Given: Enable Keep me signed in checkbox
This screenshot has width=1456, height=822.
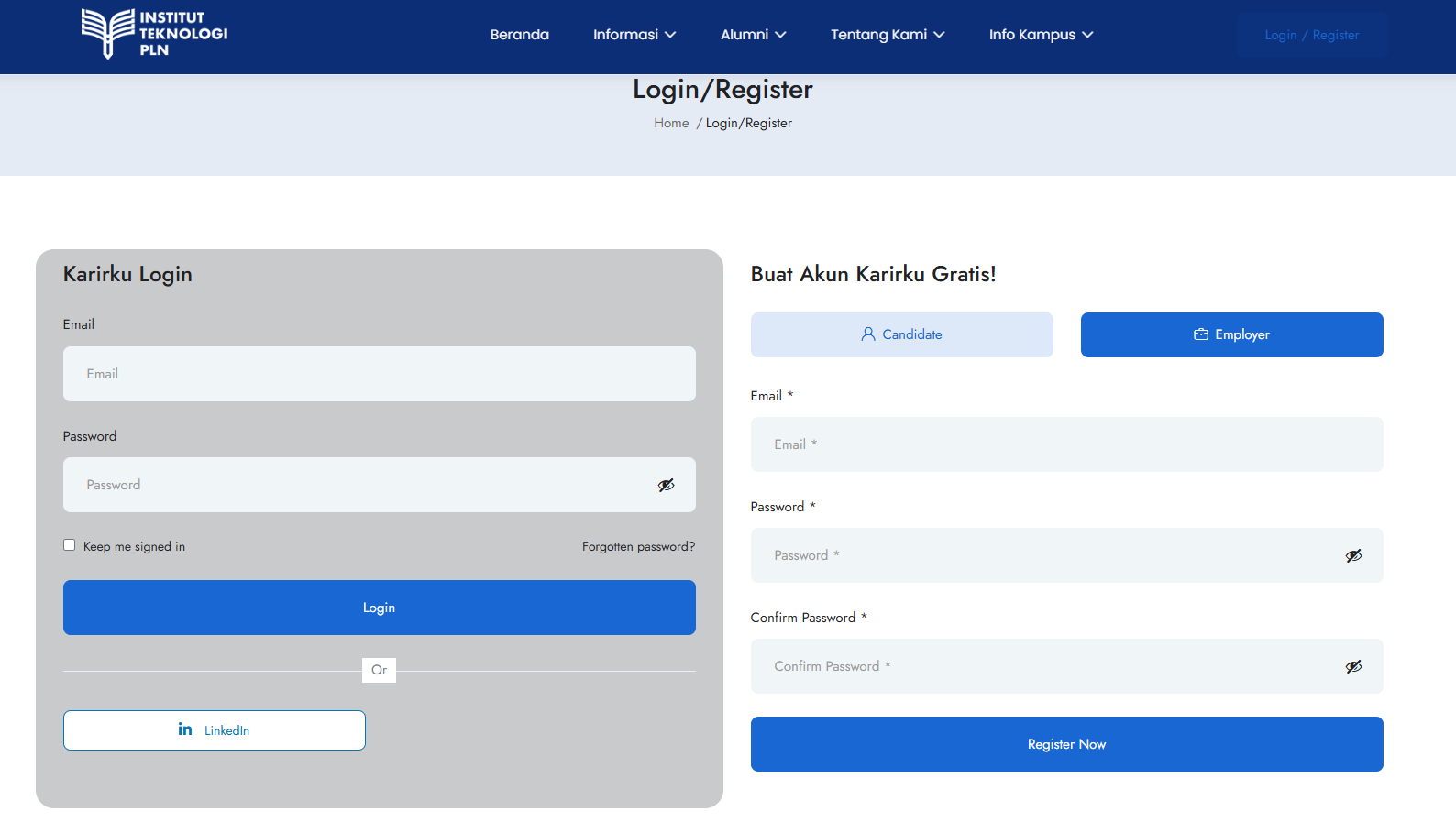Looking at the screenshot, I should click(x=69, y=545).
